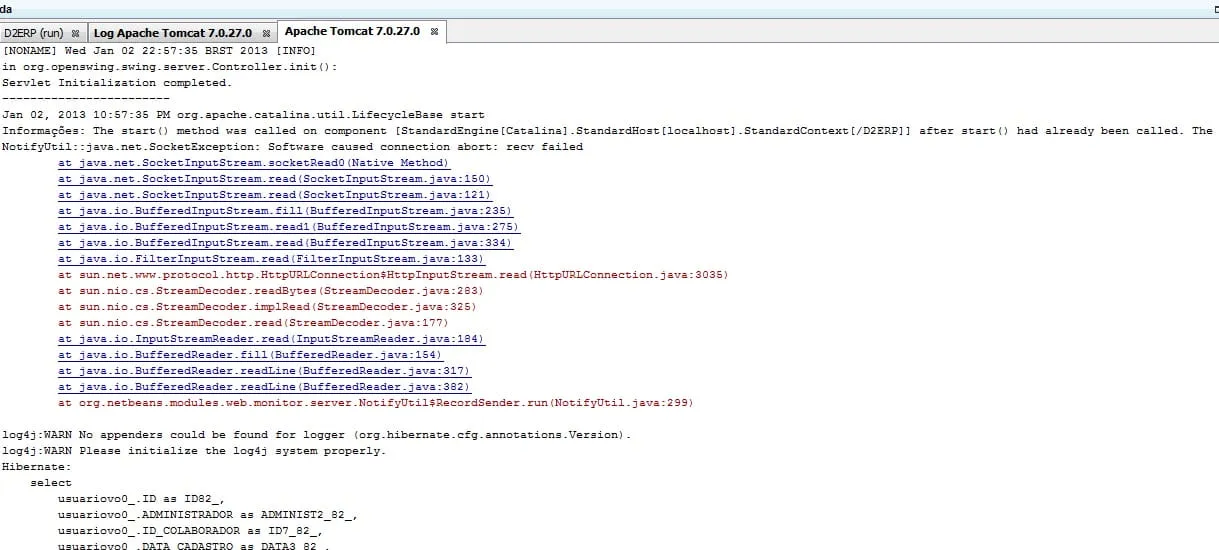Click the 'select' SQL keyword line
The height and width of the screenshot is (550, 1219).
pos(51,483)
